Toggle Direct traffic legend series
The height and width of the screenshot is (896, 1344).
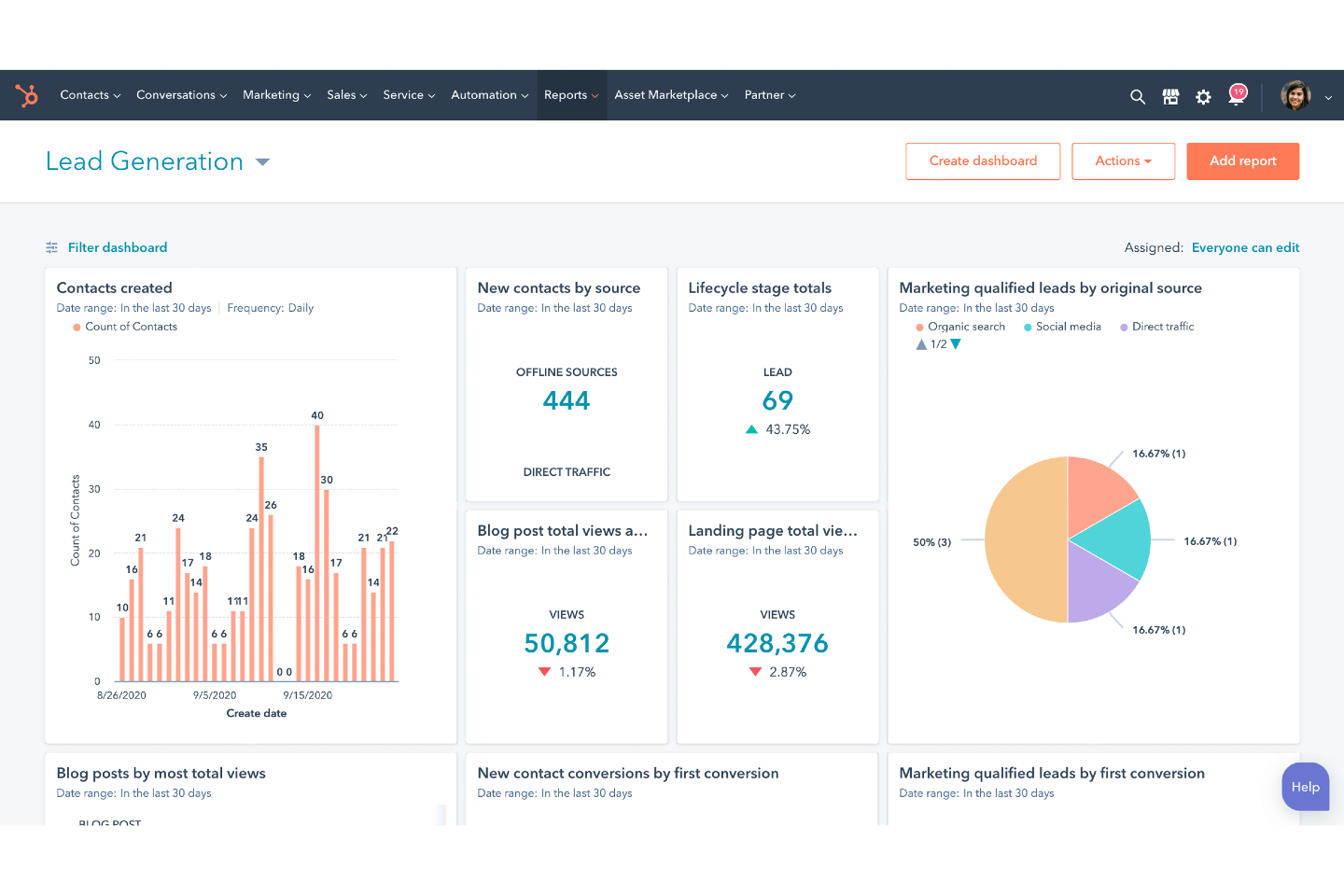point(1162,327)
